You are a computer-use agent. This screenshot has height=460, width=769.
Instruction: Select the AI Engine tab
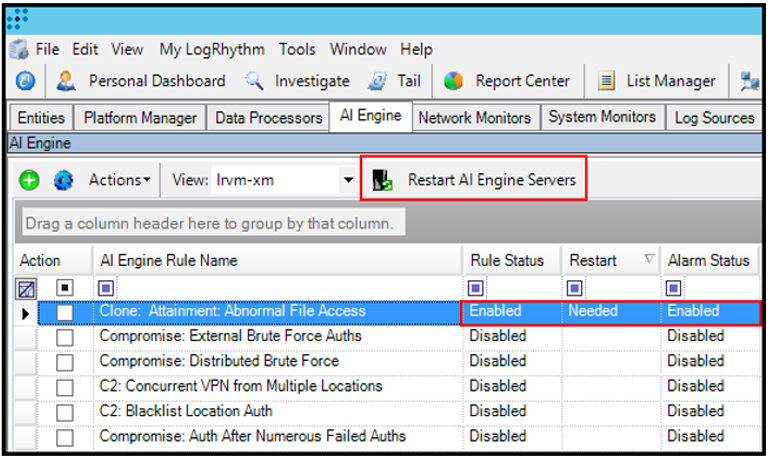371,116
